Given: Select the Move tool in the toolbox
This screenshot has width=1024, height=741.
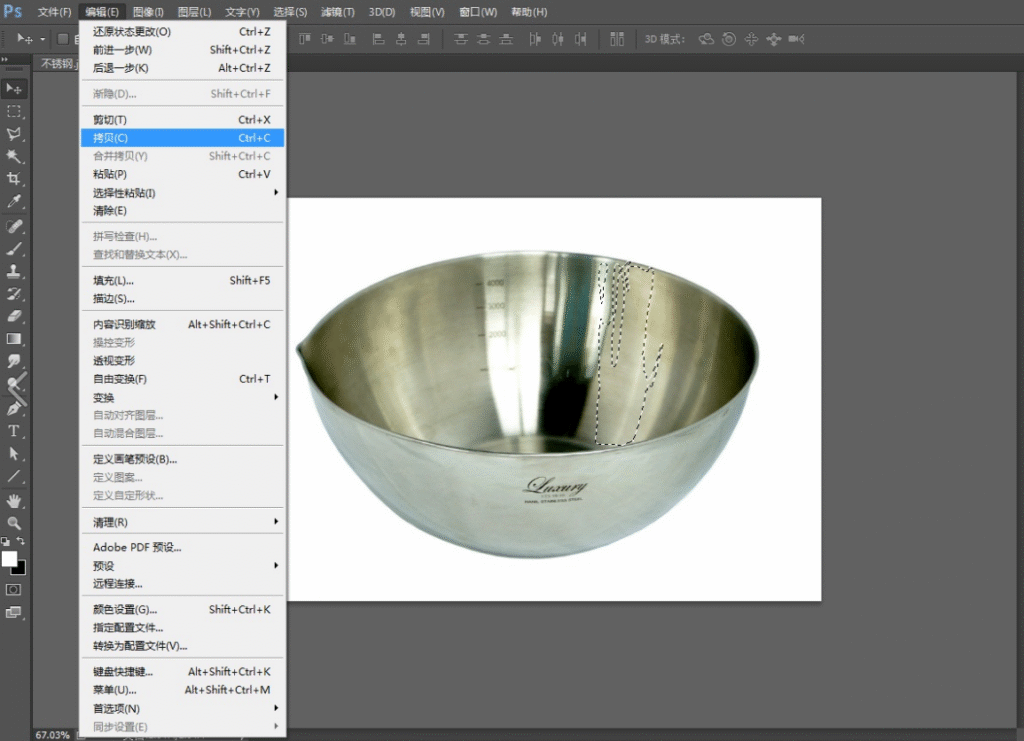Looking at the screenshot, I should coord(14,89).
